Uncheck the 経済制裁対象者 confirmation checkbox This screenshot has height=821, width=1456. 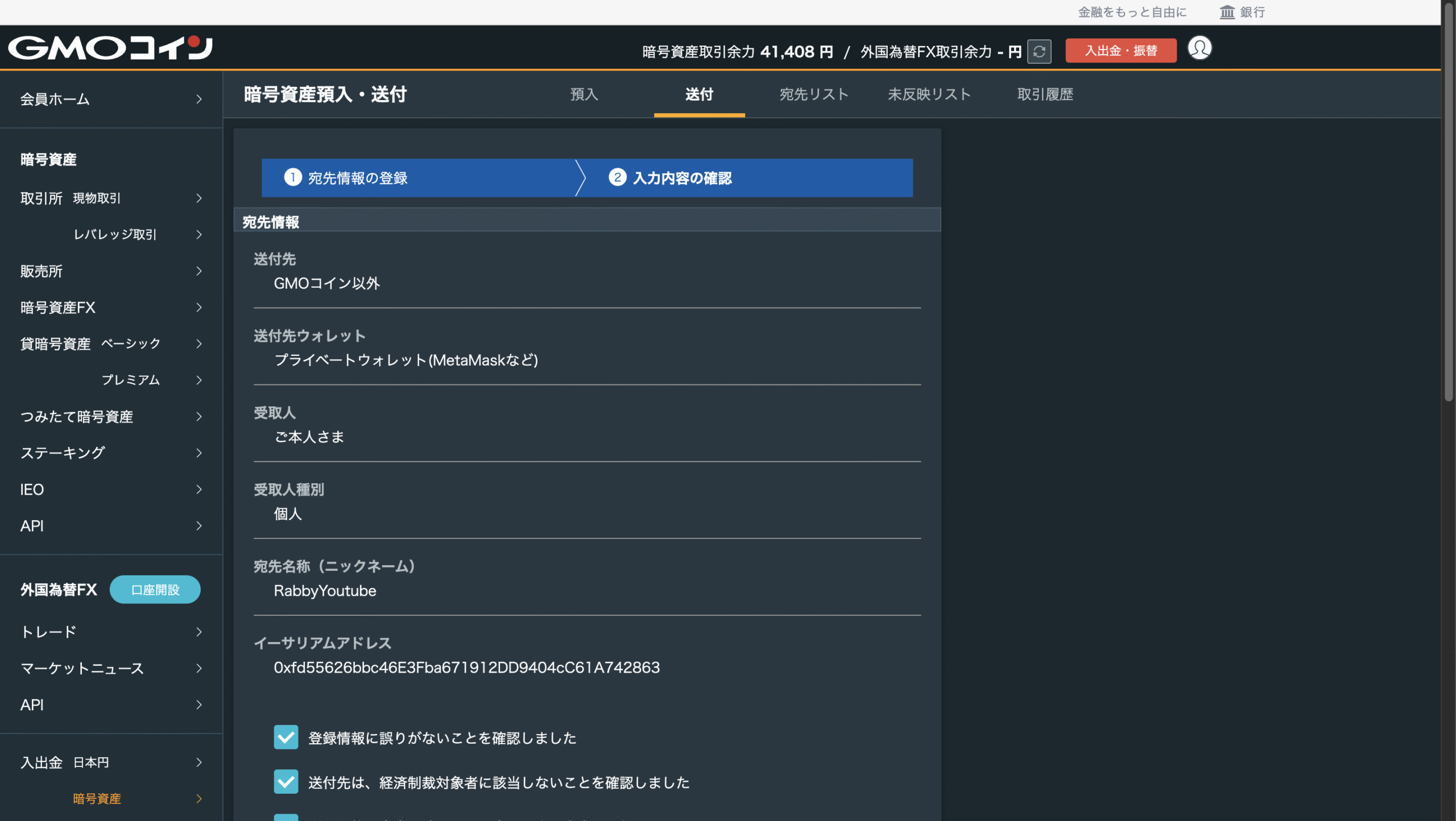pos(286,781)
